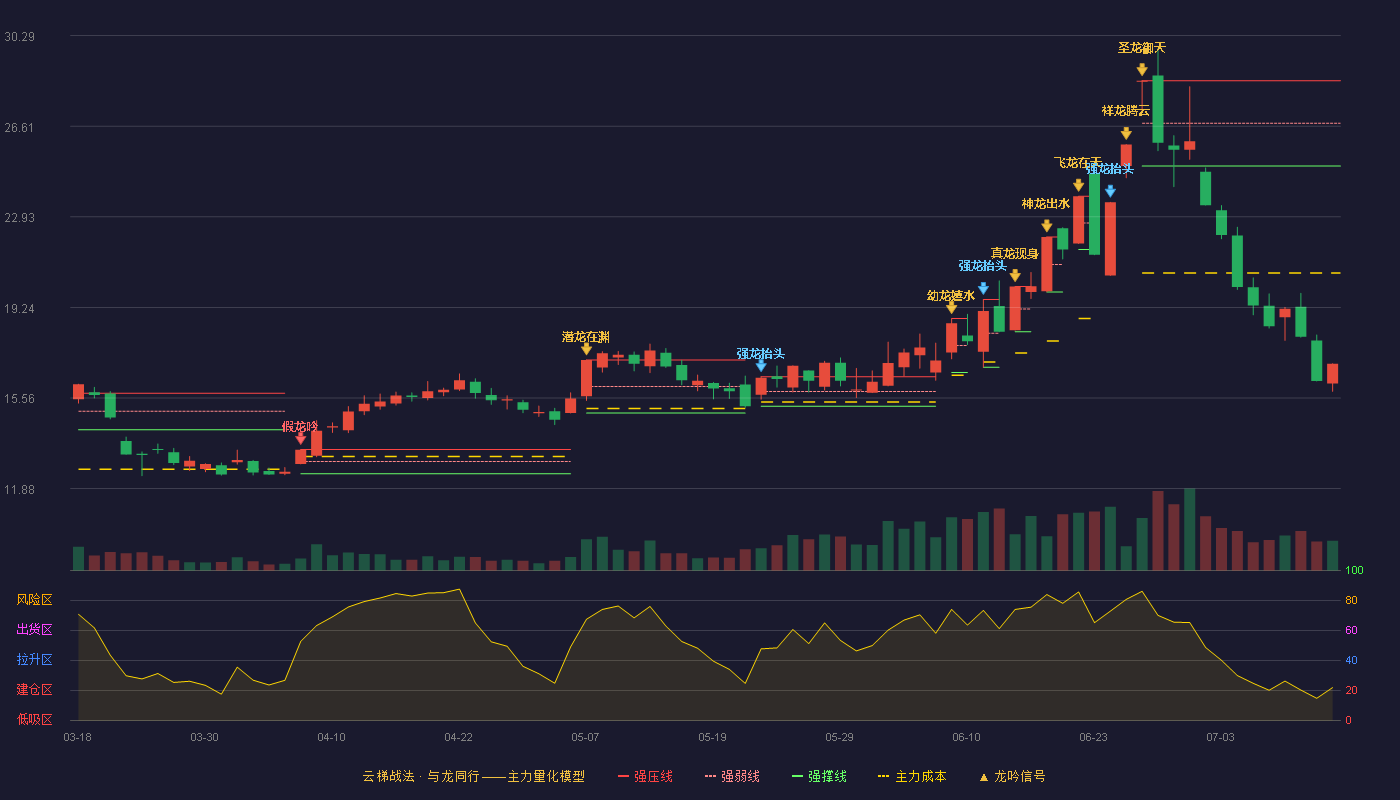Click the 05-07 date axis label

585,737
